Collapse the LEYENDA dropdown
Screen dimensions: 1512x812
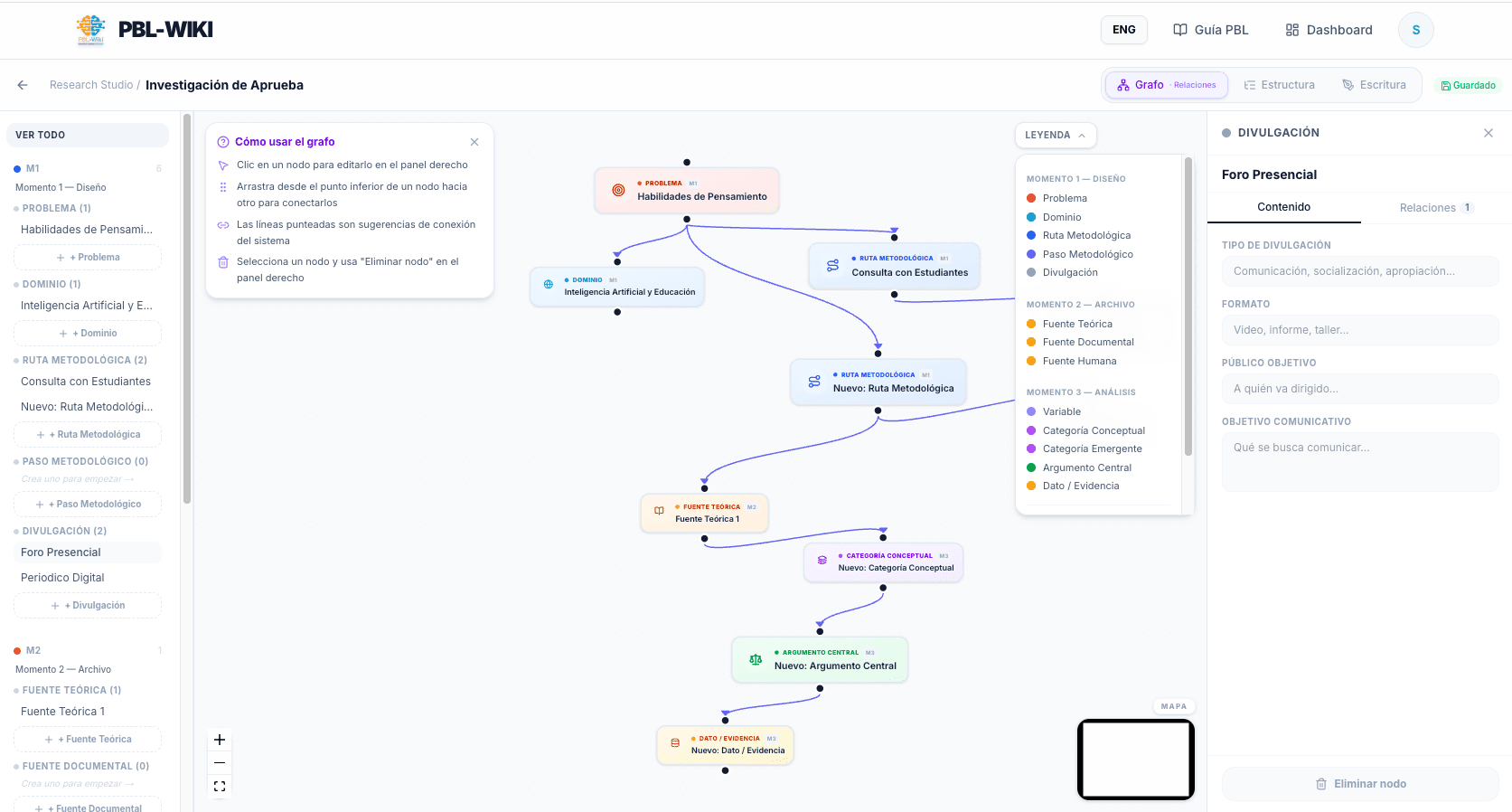coord(1056,135)
